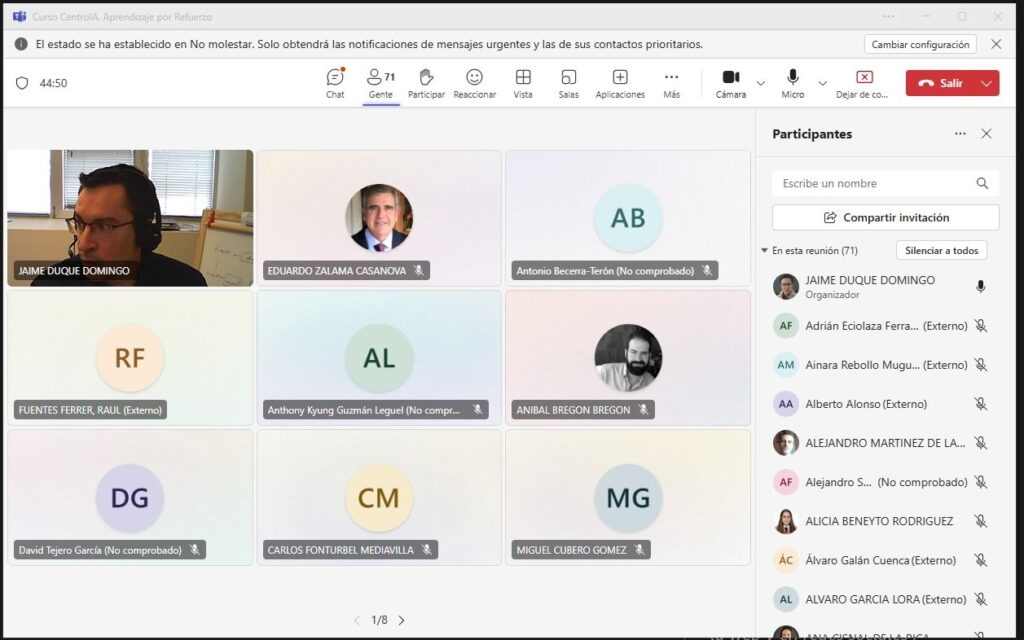
Task: Click the Teams logo in title bar
Action: coord(20,16)
